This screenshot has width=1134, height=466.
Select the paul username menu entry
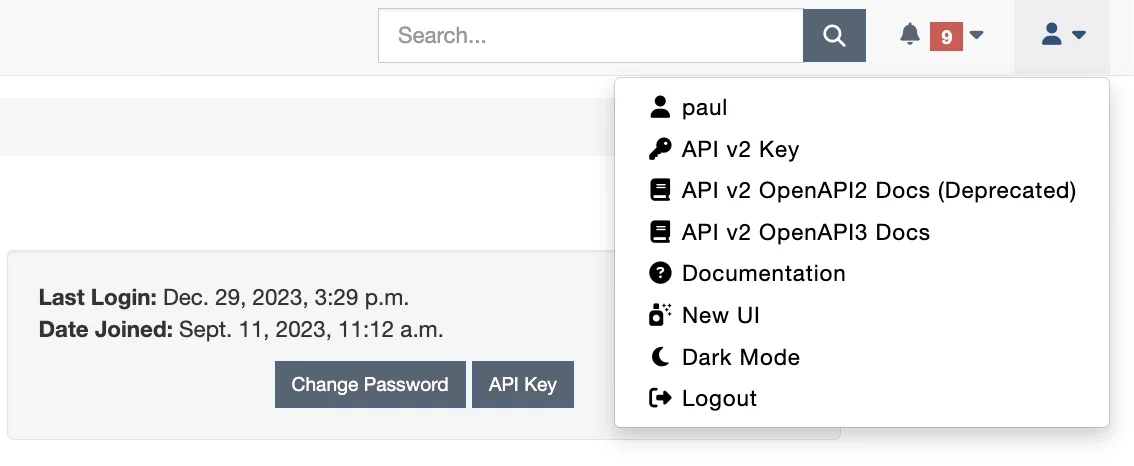[705, 107]
